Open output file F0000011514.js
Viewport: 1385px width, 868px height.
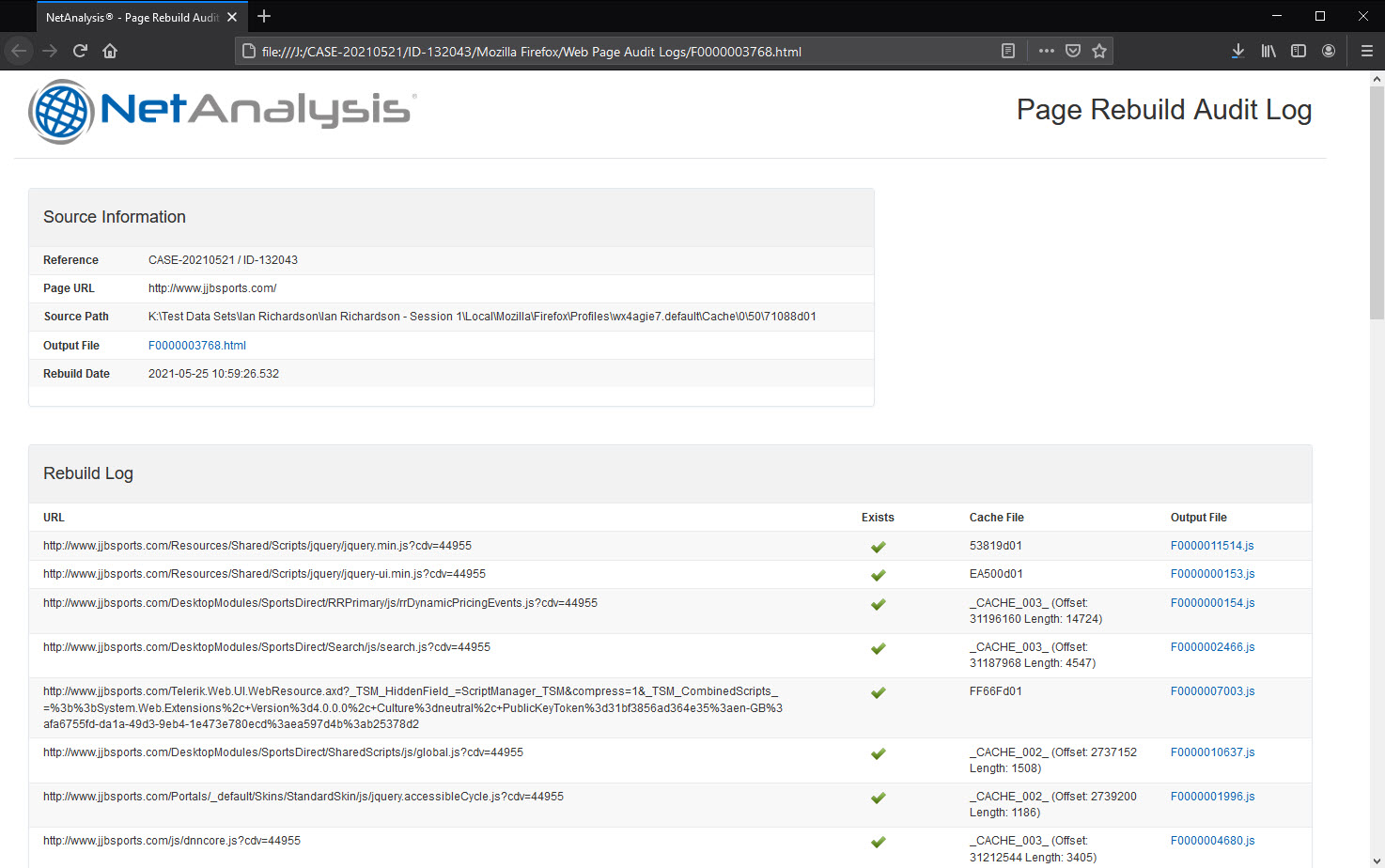point(1212,546)
